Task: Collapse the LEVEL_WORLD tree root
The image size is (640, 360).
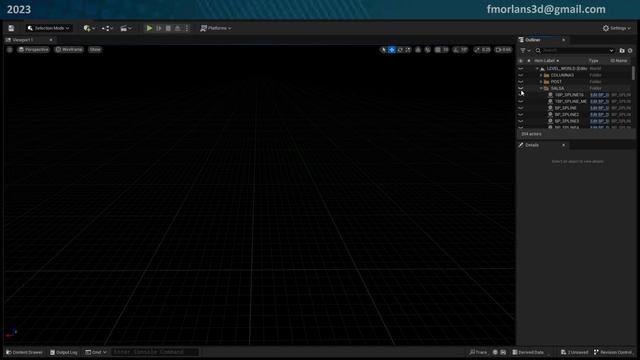Action: (537, 69)
